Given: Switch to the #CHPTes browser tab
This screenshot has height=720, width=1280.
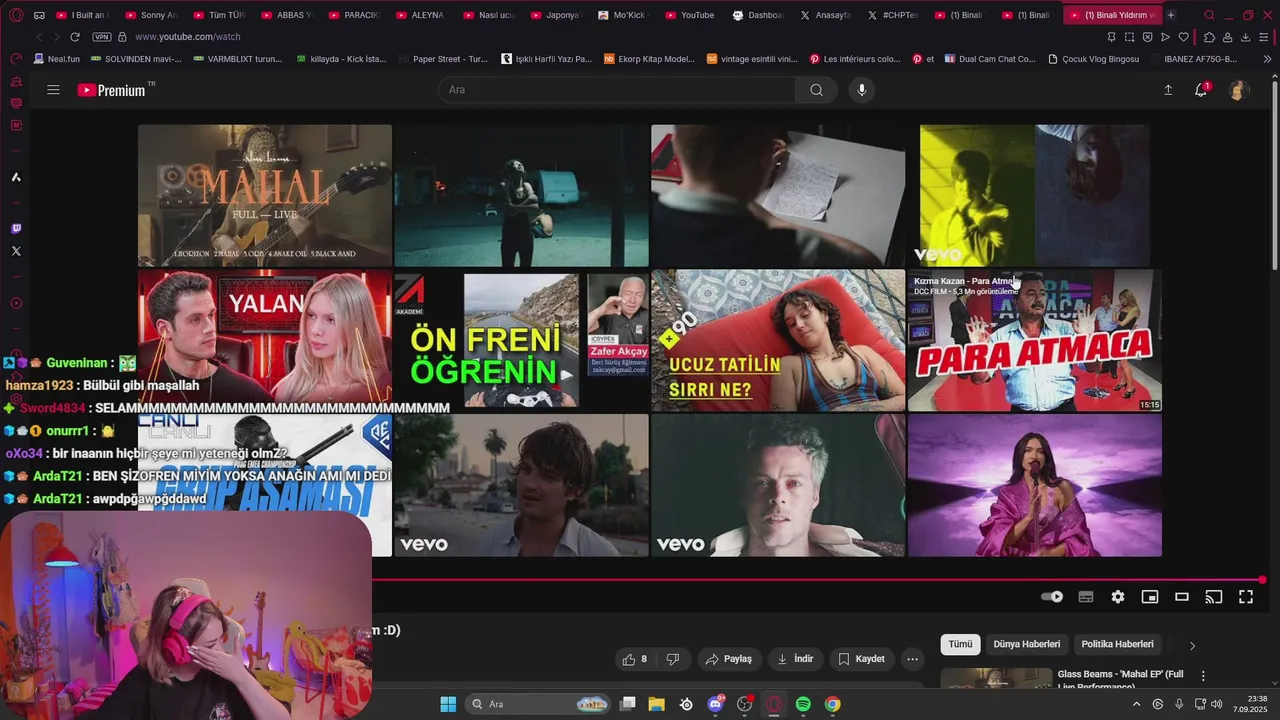Looking at the screenshot, I should pos(893,15).
